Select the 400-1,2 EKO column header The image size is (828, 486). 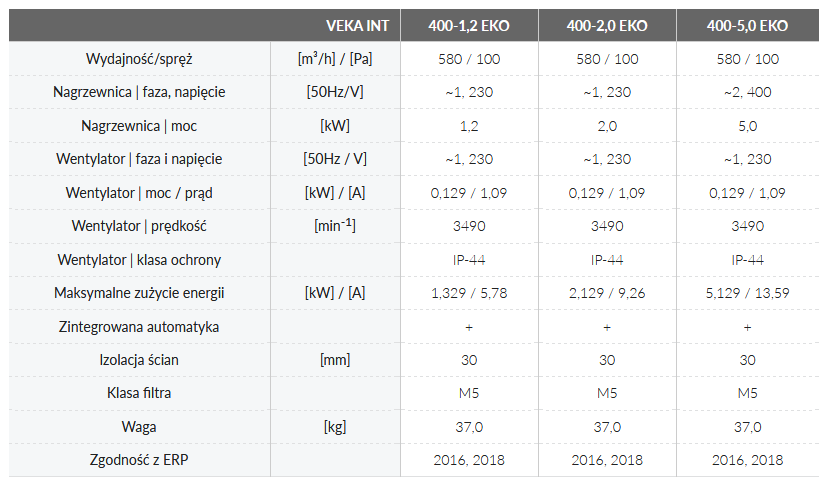469,26
